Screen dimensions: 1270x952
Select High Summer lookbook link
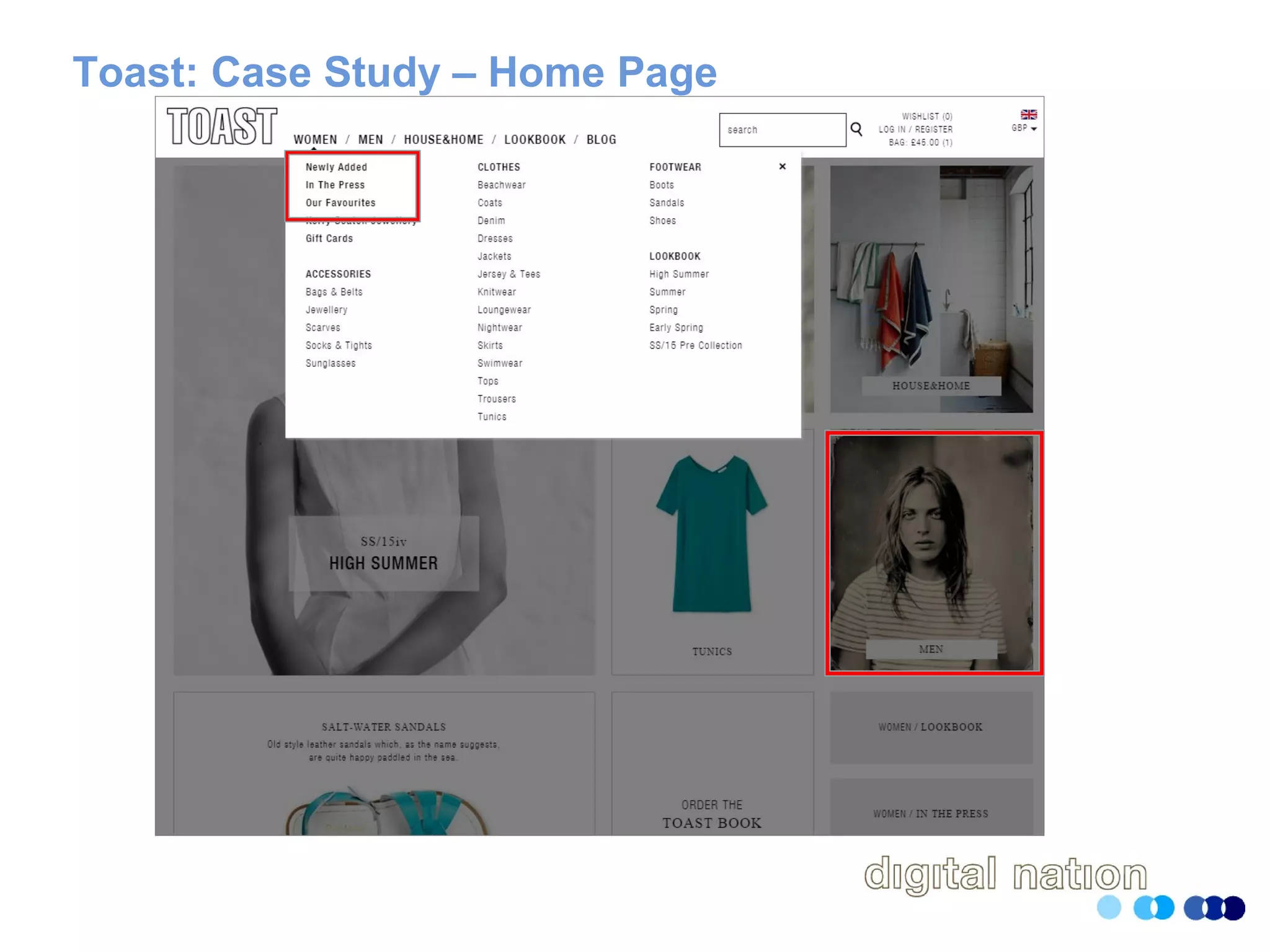(x=679, y=274)
